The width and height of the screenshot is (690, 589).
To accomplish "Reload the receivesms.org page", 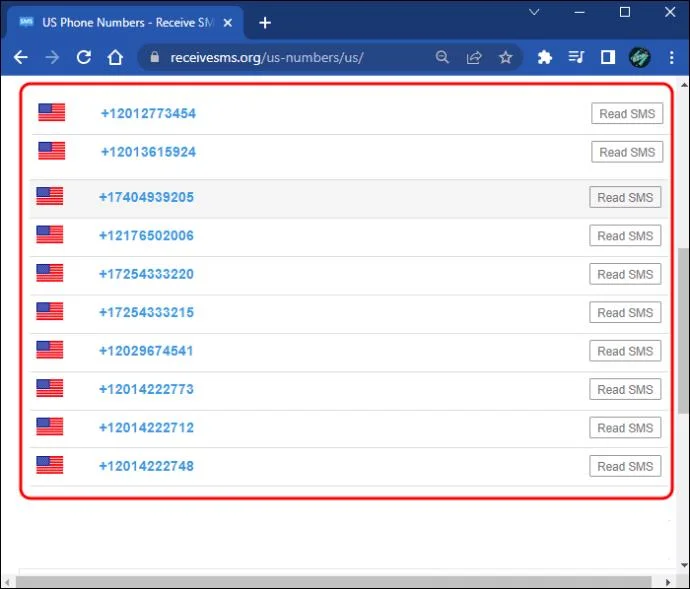I will point(84,57).
